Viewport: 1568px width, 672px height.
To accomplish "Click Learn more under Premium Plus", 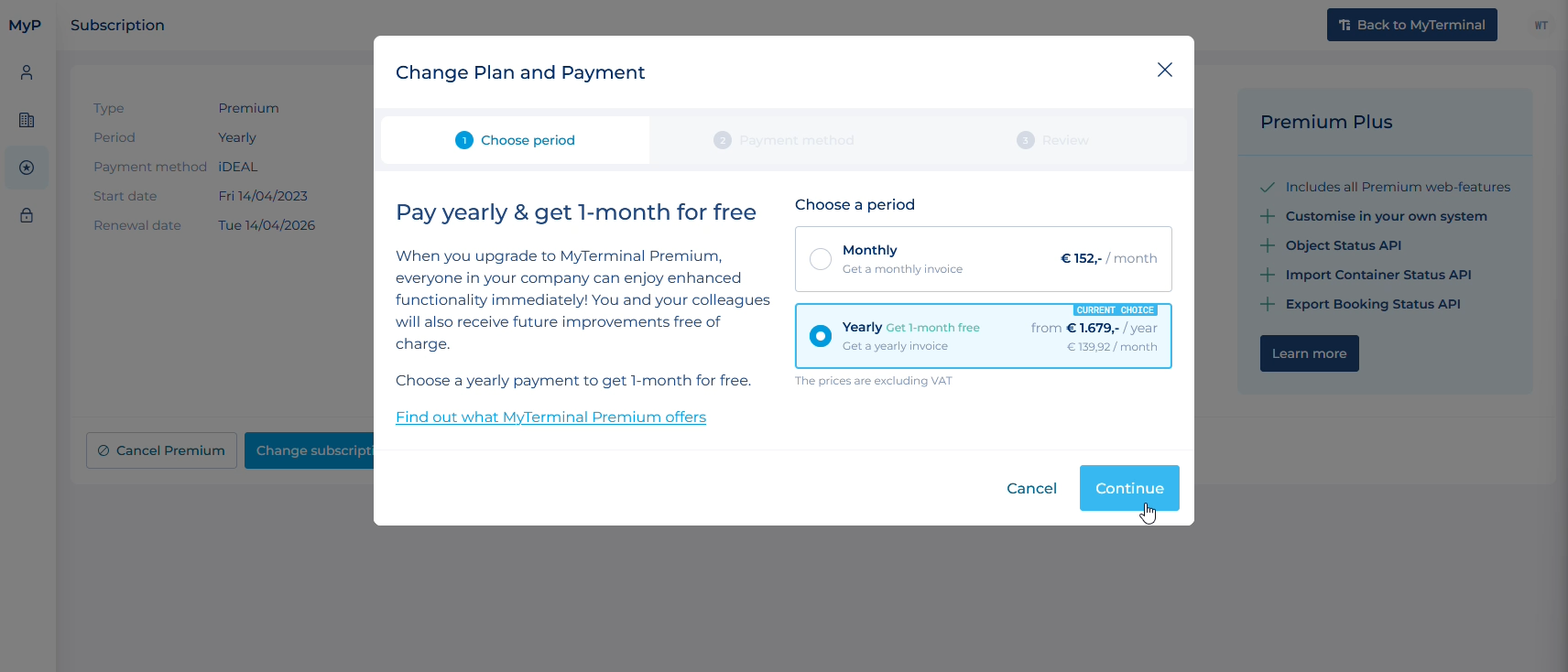I will (1309, 353).
